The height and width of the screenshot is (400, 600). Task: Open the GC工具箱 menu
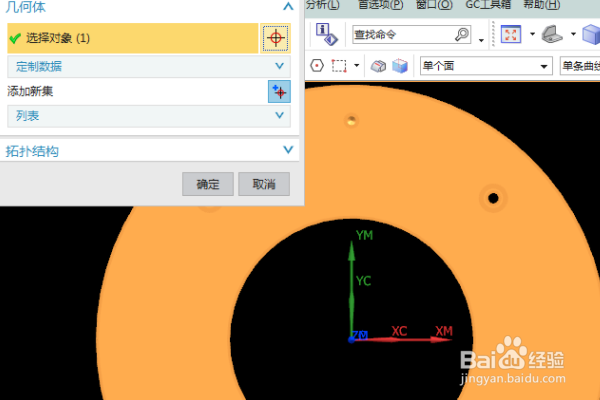click(x=488, y=5)
